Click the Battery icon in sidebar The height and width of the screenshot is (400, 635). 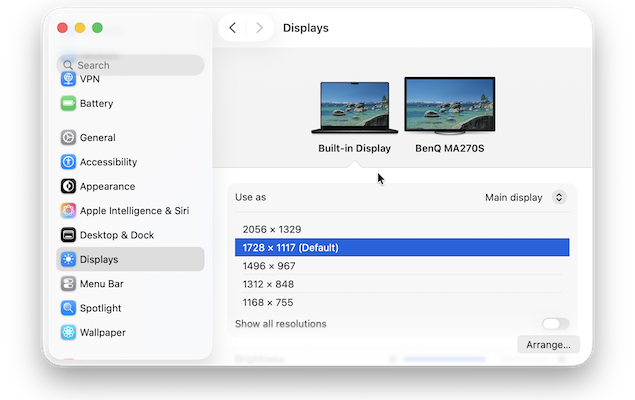(x=68, y=103)
